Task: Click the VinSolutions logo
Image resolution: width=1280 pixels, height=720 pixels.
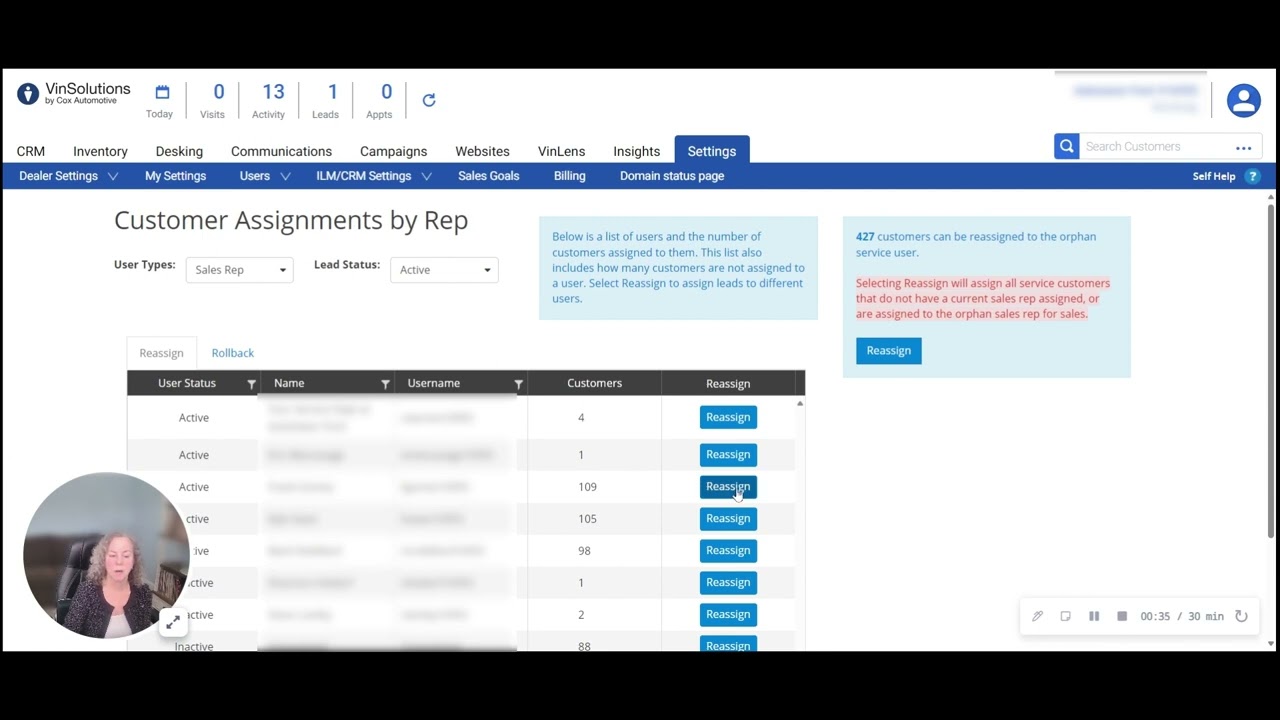Action: (74, 94)
